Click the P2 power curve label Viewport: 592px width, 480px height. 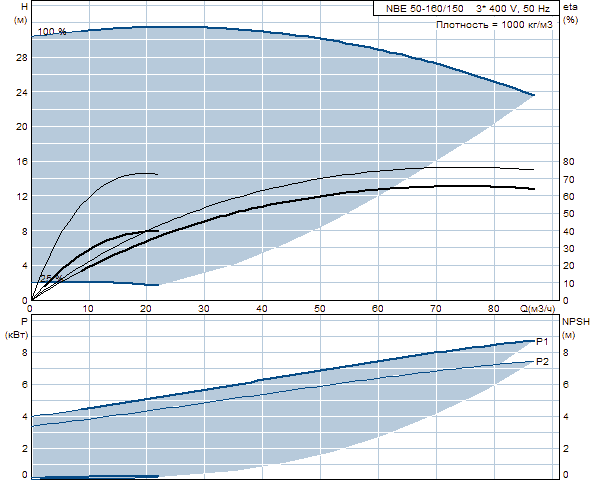pyautogui.click(x=542, y=362)
